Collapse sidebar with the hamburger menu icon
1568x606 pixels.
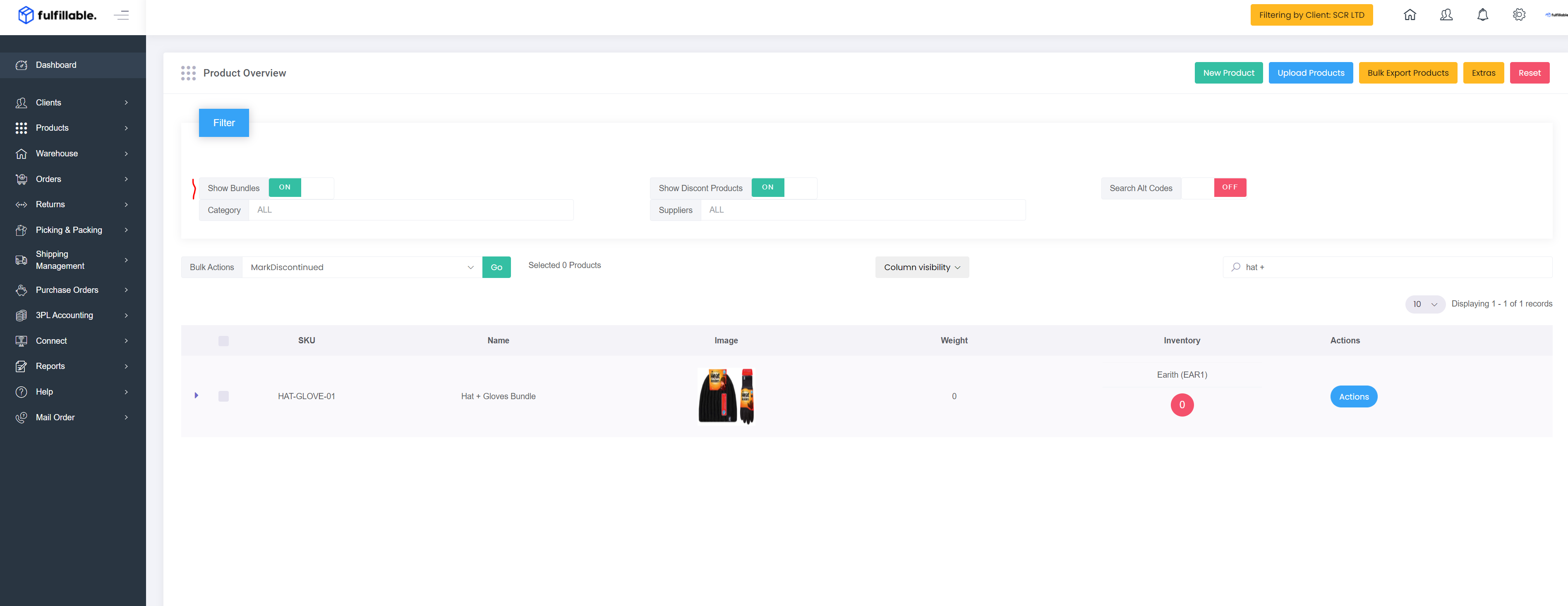coord(121,15)
